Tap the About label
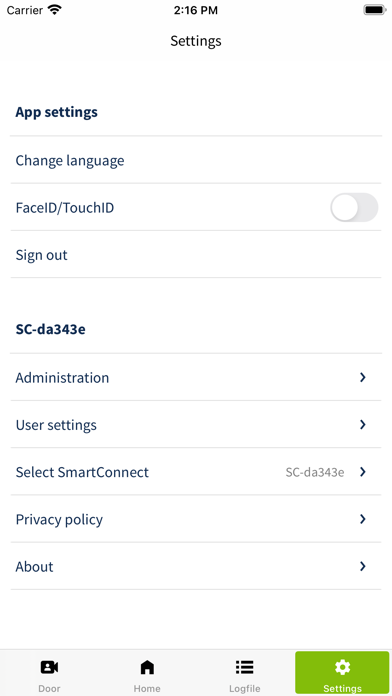 [x=35, y=566]
